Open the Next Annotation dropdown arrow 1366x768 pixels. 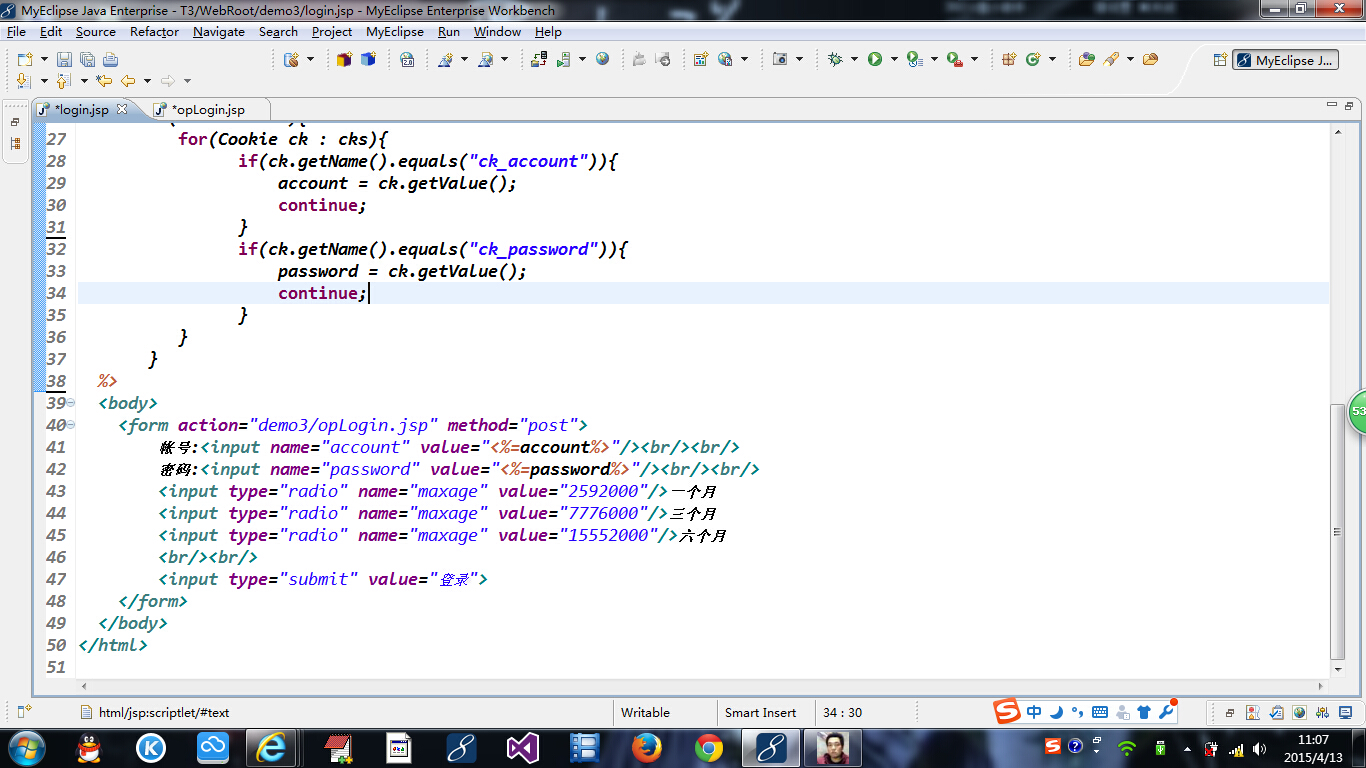(43, 81)
